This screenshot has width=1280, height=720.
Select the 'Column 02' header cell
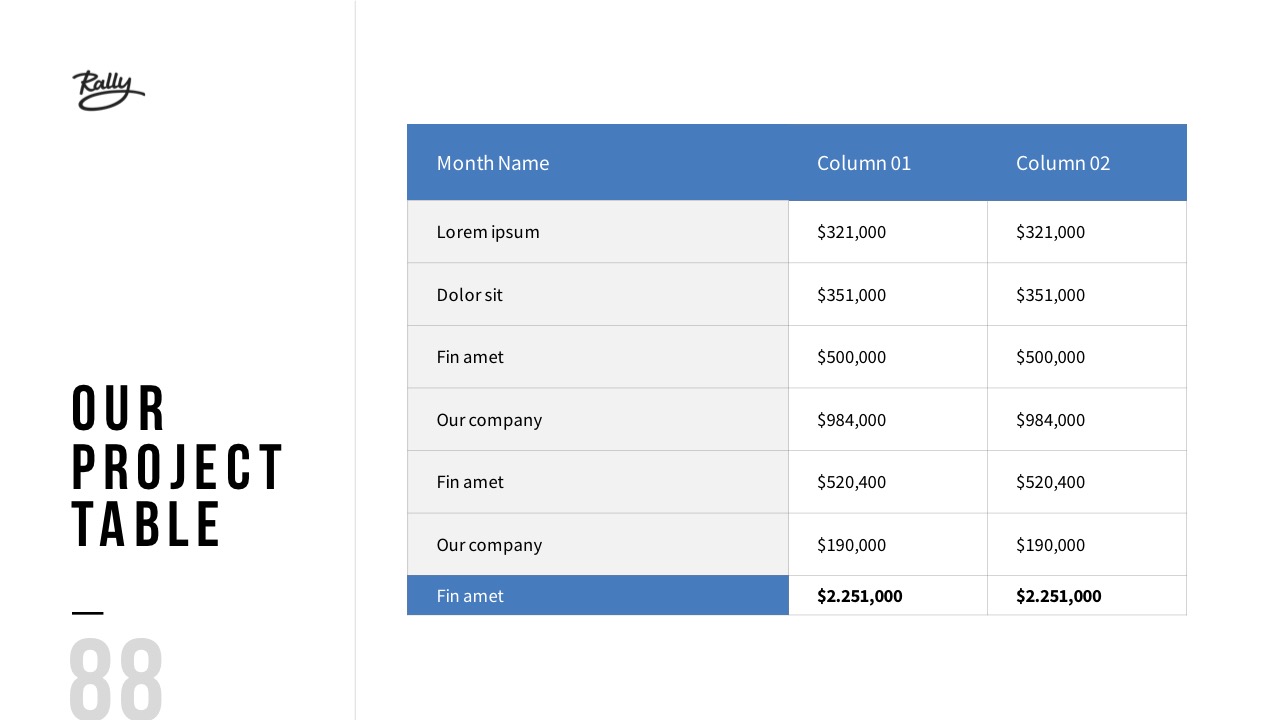[1063, 163]
